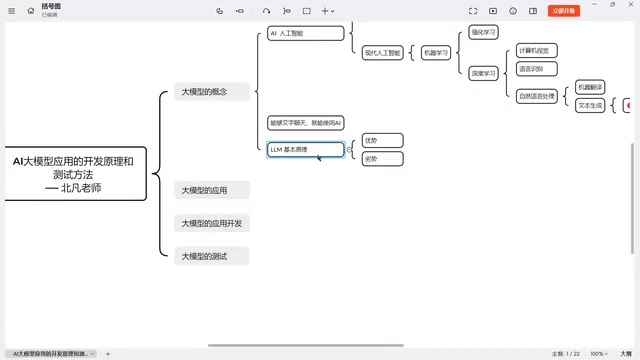Select the 强化学习 node
The height and width of the screenshot is (360, 640).
click(x=483, y=32)
